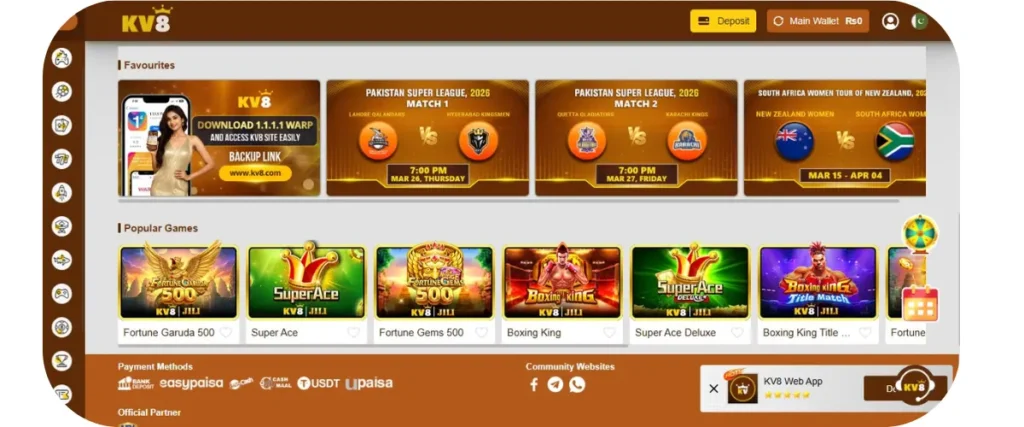
Task: Toggle heart on Super Ace game
Action: point(353,332)
